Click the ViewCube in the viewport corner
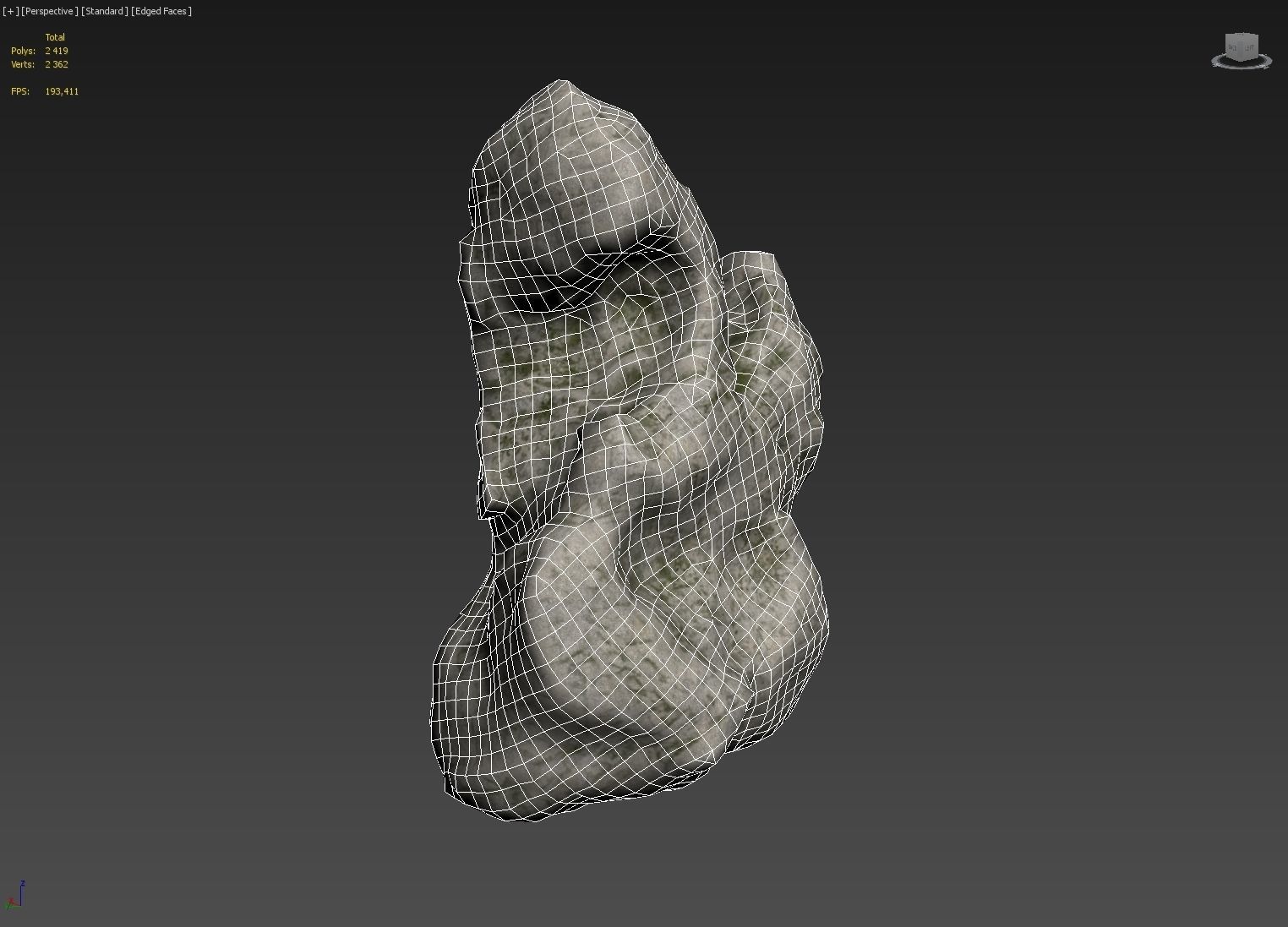The height and width of the screenshot is (927, 1288). (1242, 46)
